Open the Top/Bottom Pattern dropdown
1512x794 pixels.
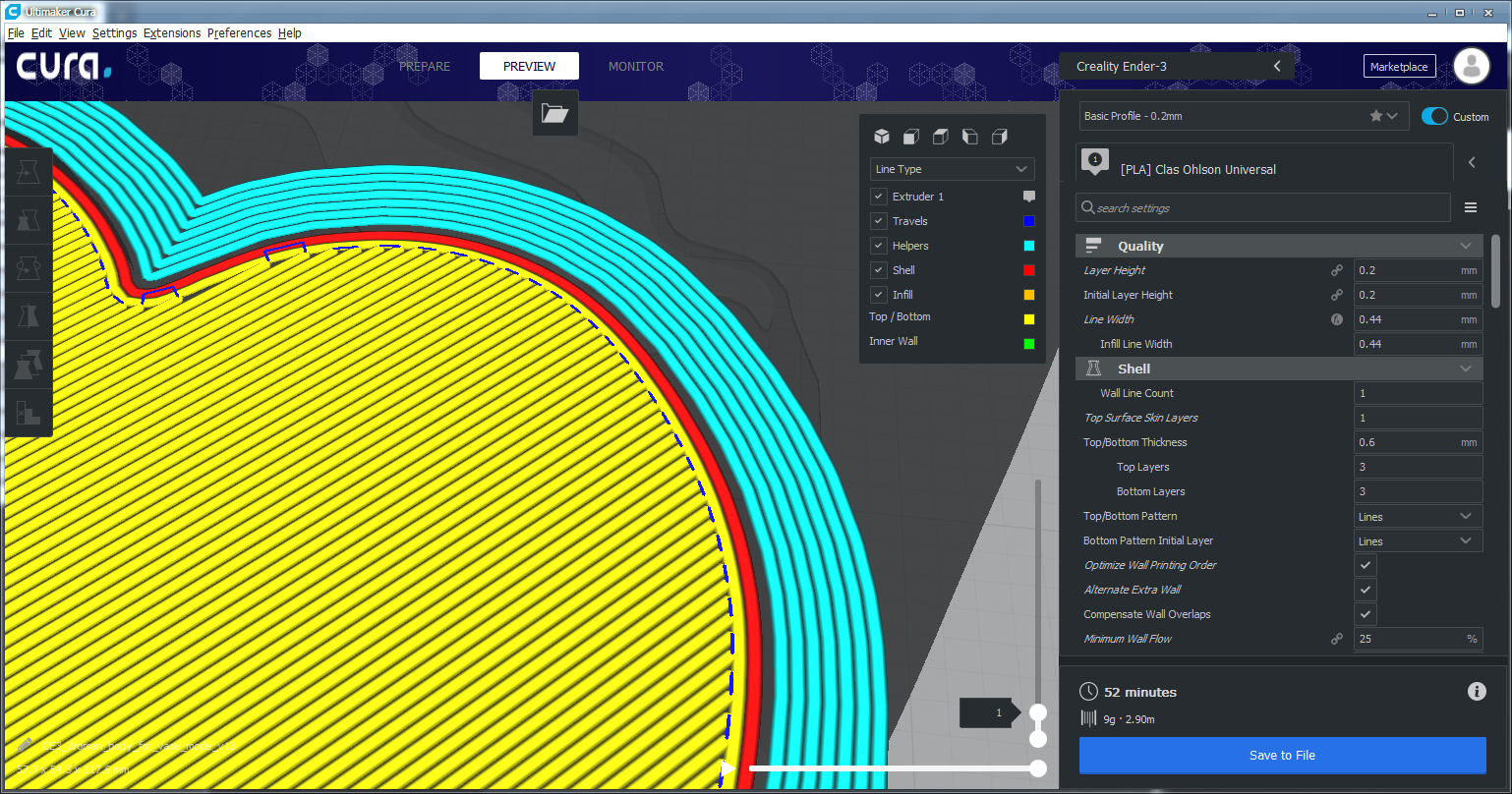click(1418, 516)
